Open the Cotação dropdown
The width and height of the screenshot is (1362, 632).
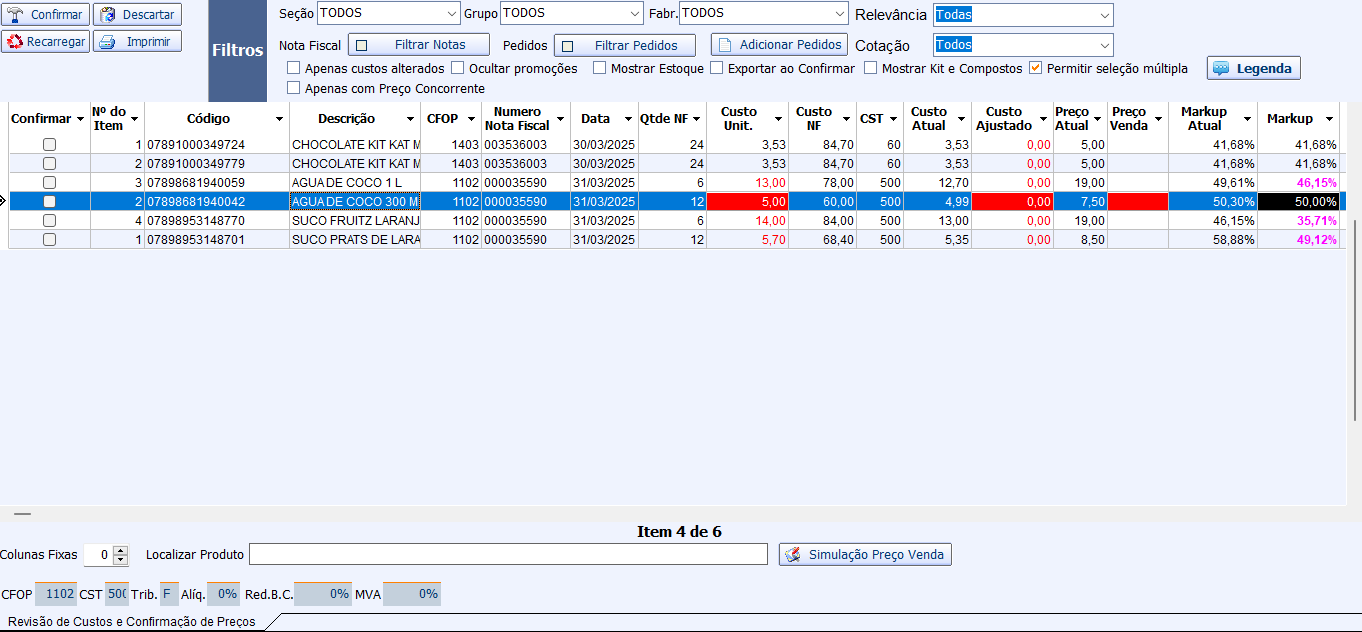point(1103,45)
